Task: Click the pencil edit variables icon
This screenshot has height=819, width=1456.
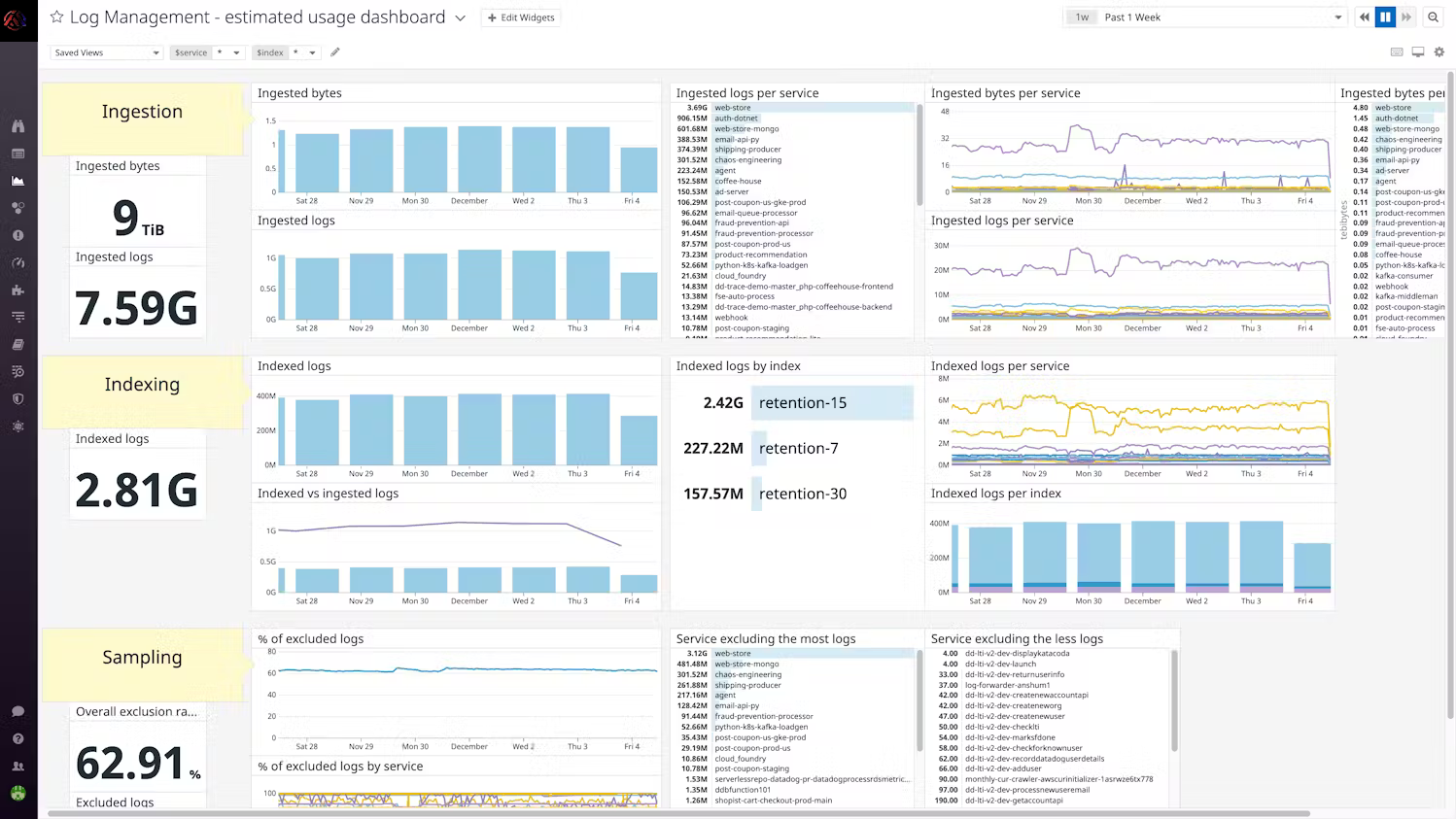Action: pyautogui.click(x=335, y=52)
